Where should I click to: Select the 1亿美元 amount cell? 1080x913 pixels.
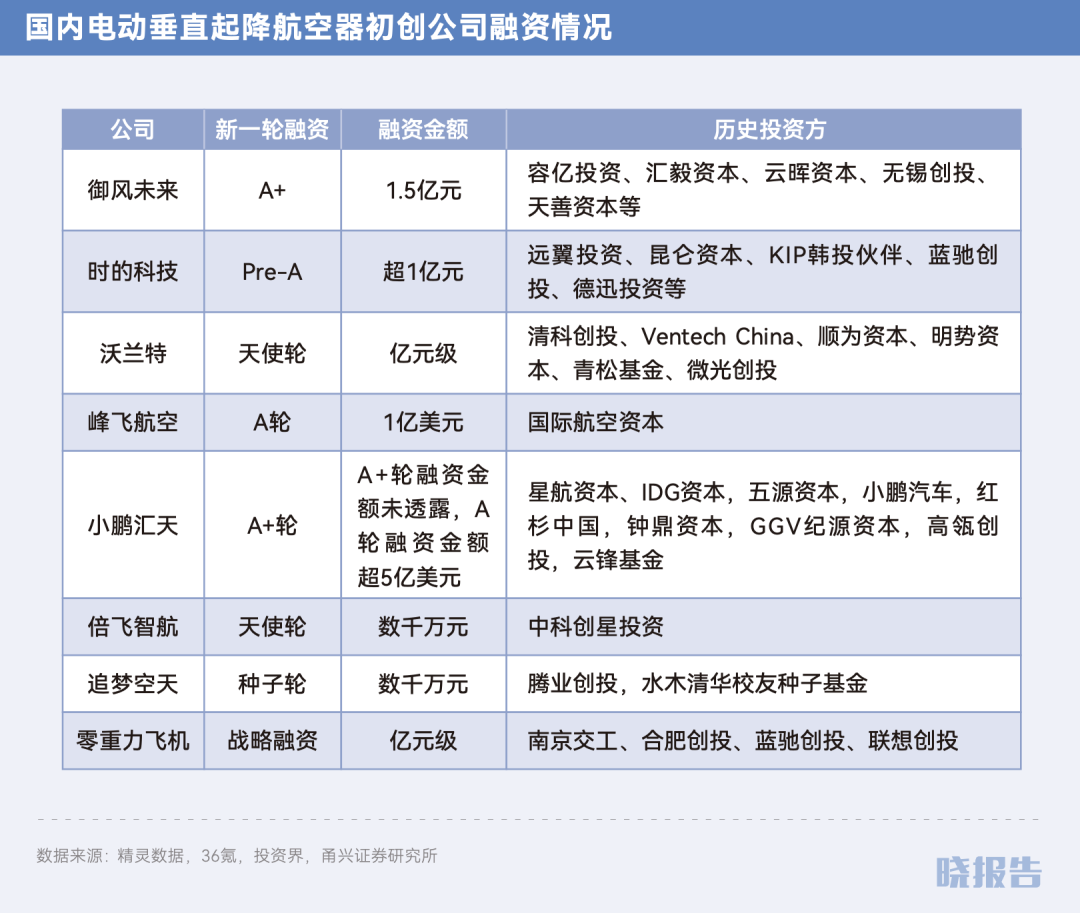click(x=423, y=422)
